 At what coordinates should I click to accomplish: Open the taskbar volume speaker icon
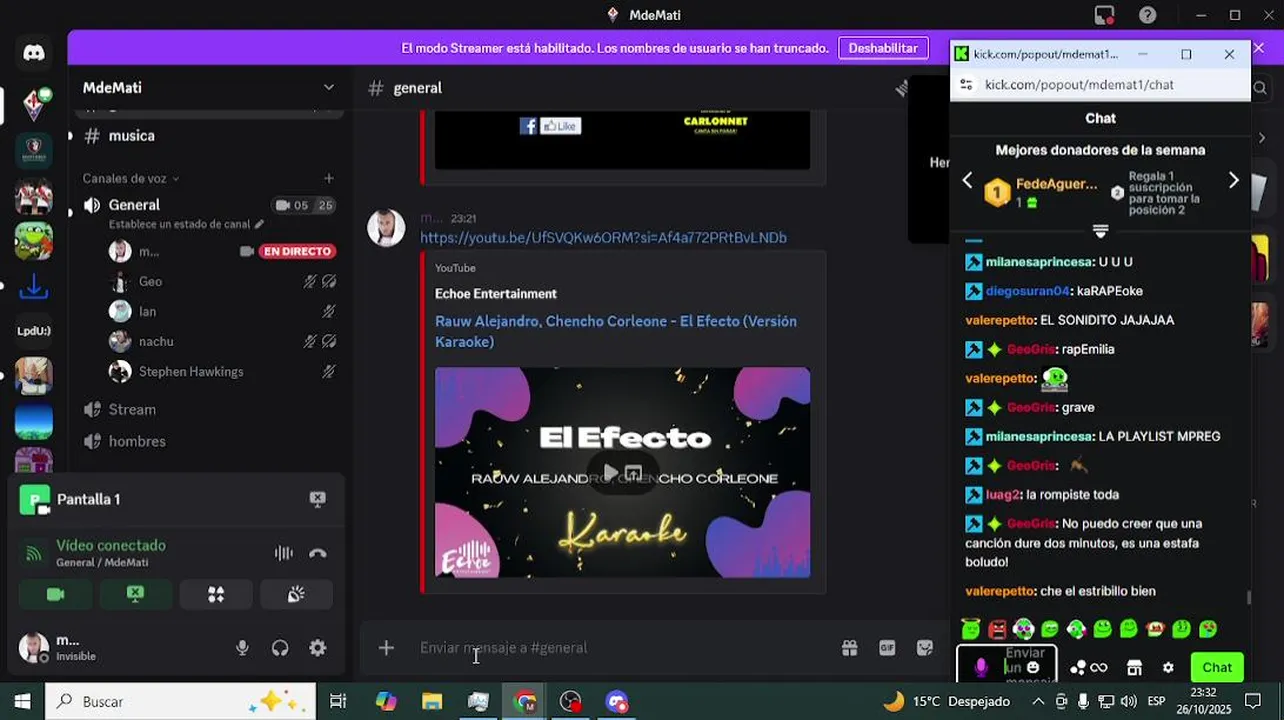coord(1128,701)
